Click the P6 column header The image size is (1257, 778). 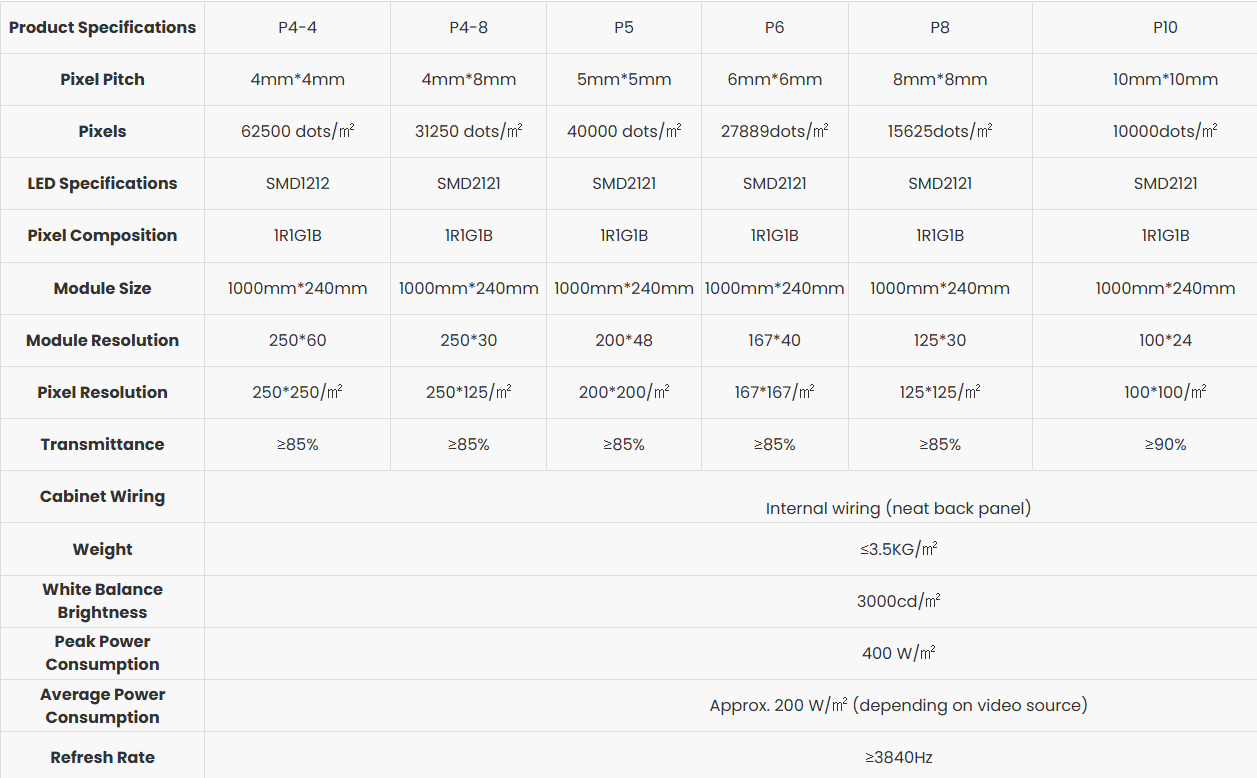(x=774, y=27)
